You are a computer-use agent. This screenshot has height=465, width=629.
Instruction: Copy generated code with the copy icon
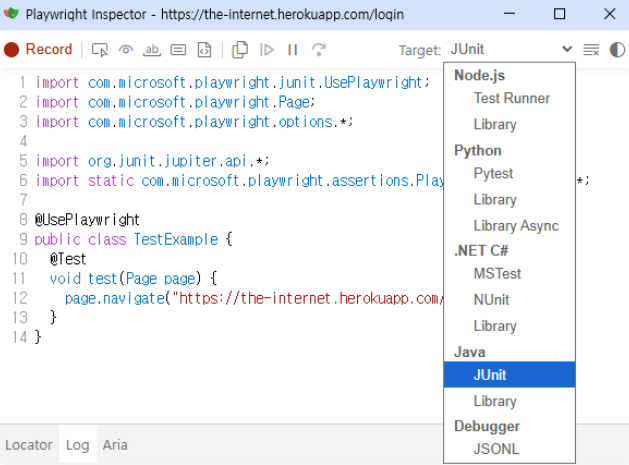coord(240,50)
